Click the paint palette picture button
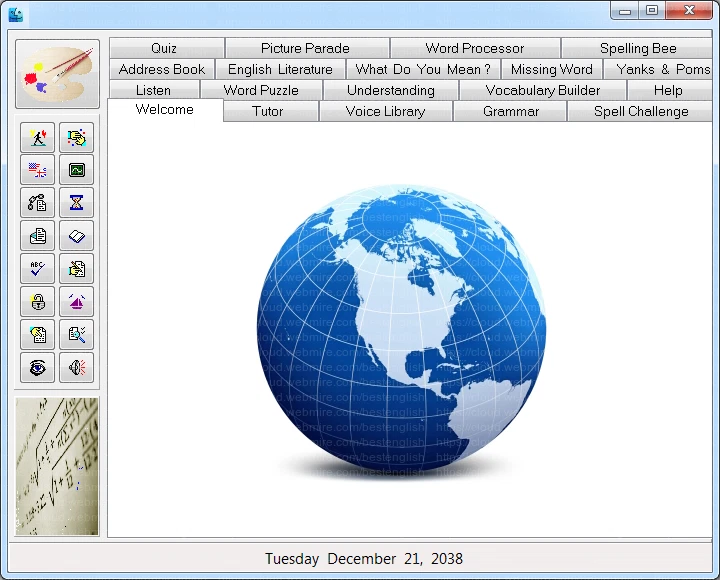This screenshot has width=720, height=580. pos(57,74)
